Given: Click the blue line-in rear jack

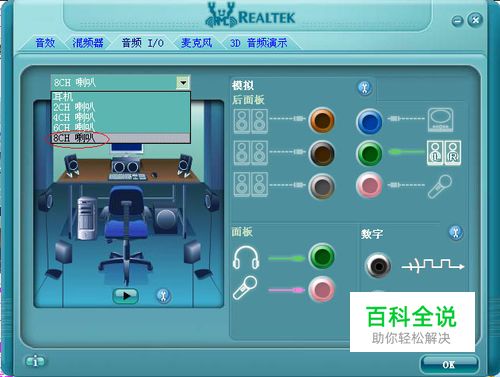Looking at the screenshot, I should pos(369,121).
